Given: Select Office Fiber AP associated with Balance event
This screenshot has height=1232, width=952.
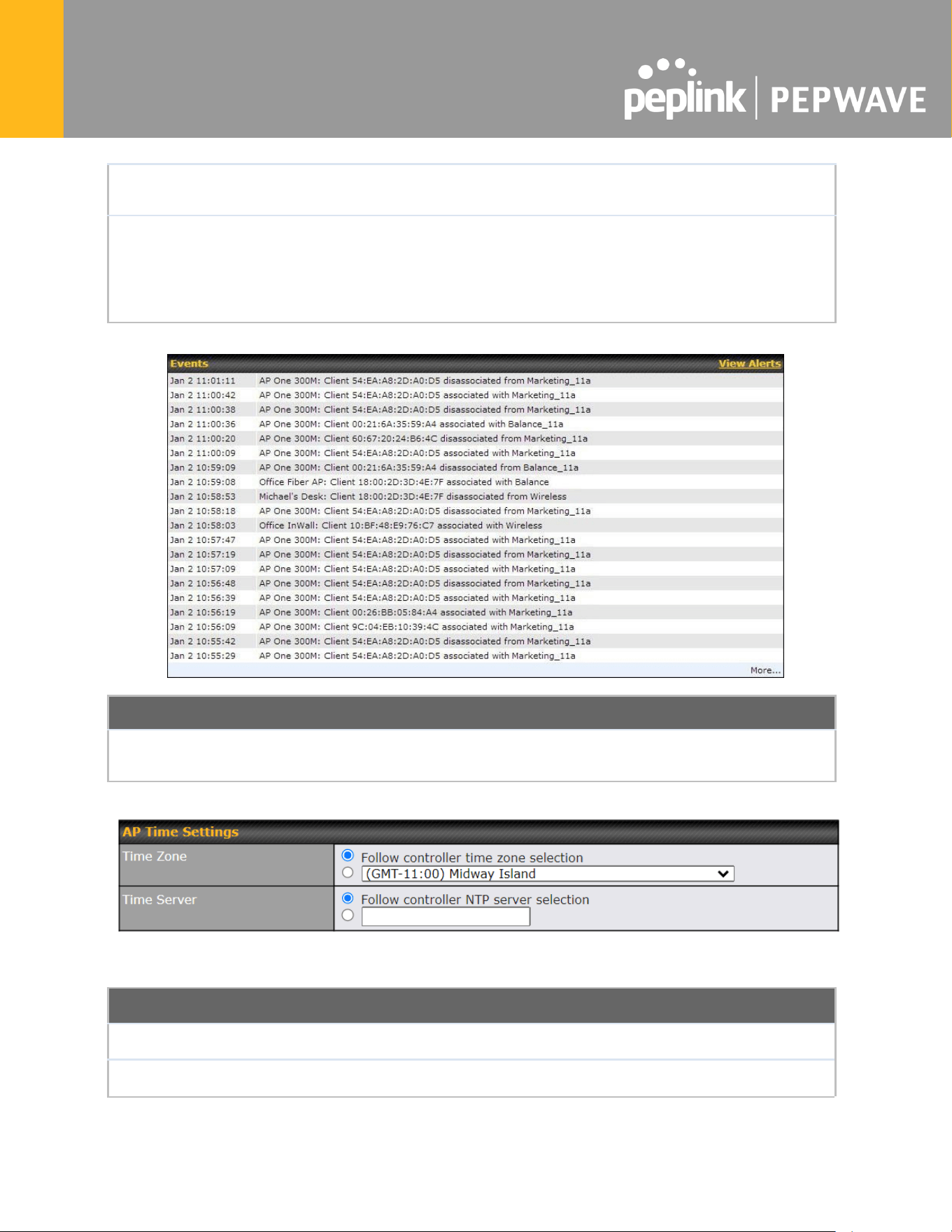Looking at the screenshot, I should [x=476, y=482].
